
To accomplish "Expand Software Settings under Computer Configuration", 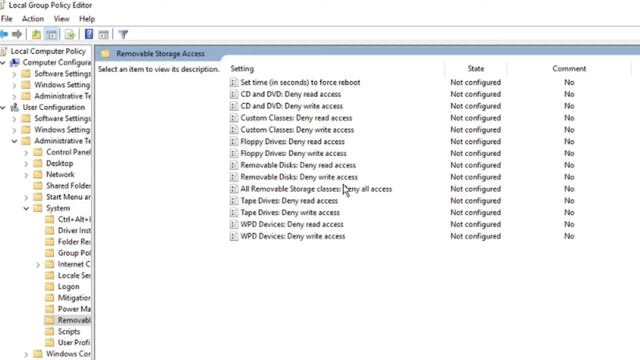I will pyautogui.click(x=14, y=74).
